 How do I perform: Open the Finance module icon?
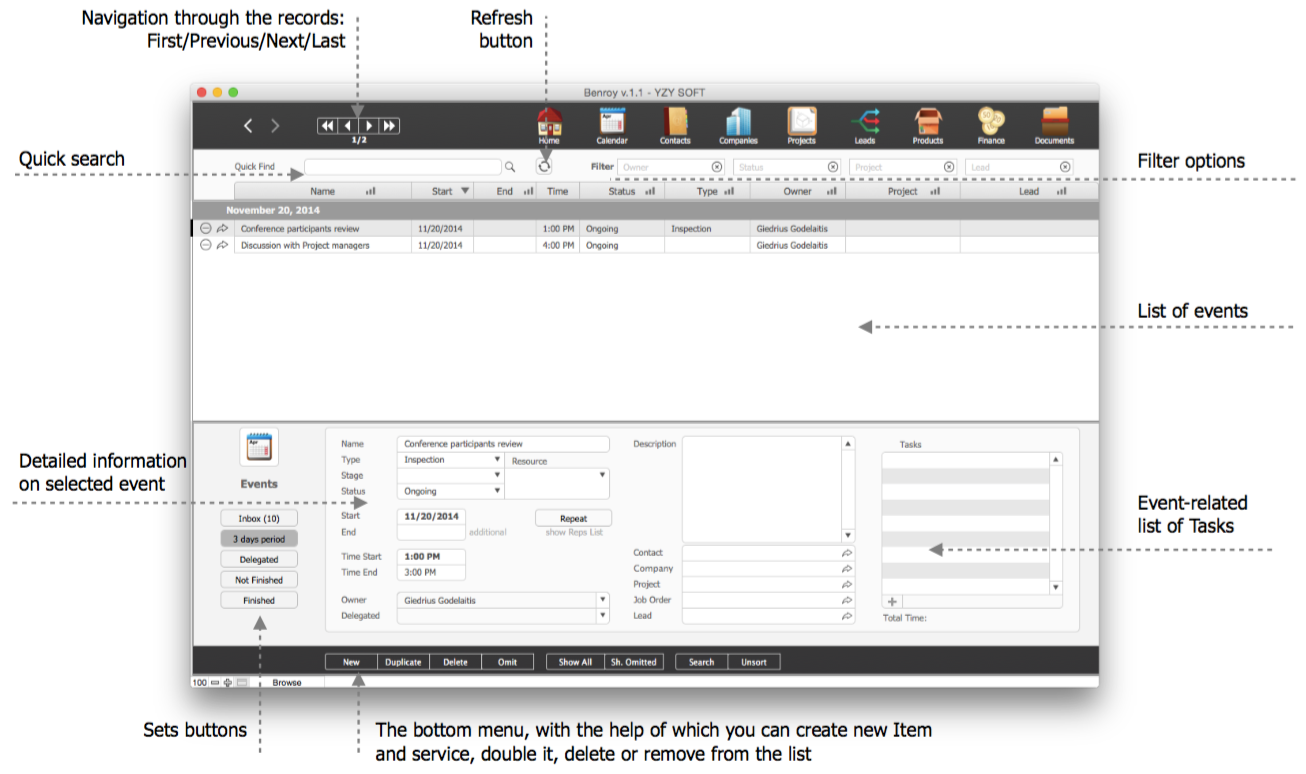point(991,123)
